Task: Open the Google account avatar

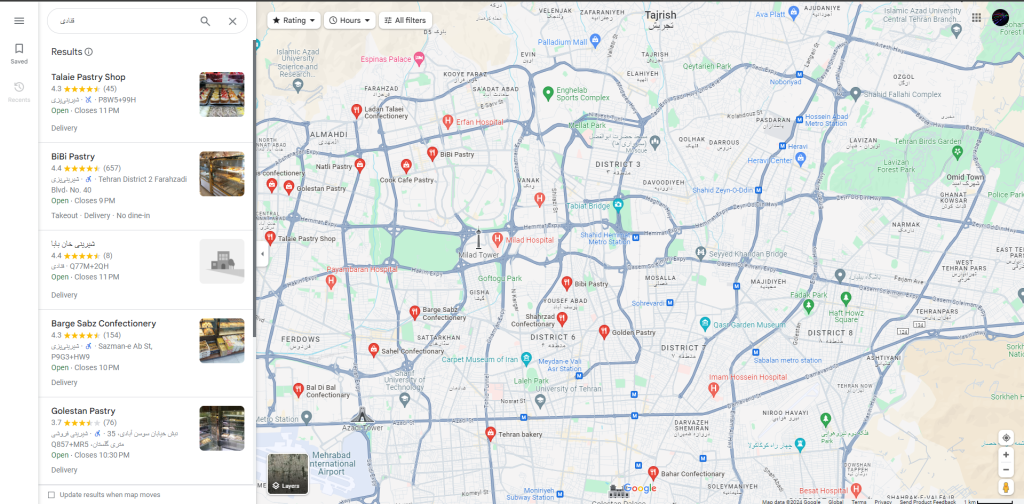Action: [1000, 18]
